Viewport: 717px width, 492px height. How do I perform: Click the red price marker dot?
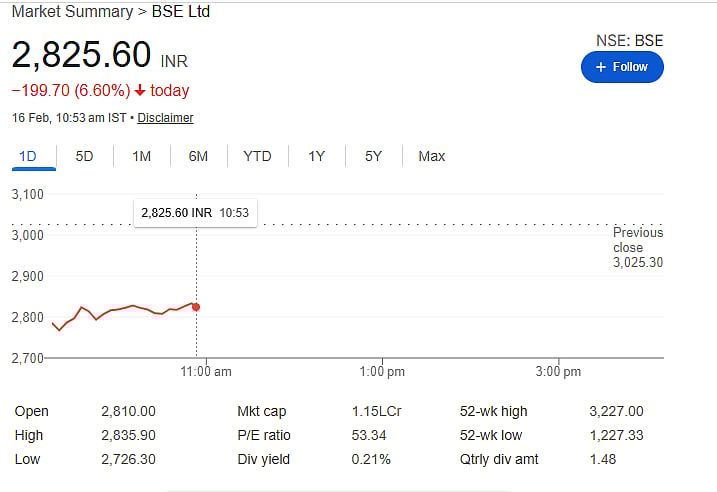[x=195, y=307]
